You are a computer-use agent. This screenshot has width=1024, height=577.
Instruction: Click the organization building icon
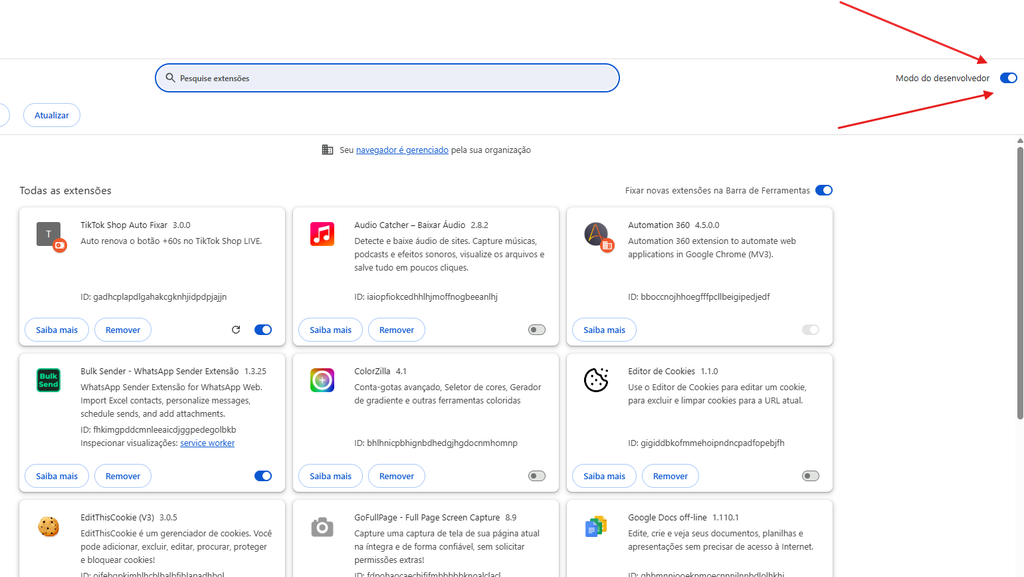pyautogui.click(x=327, y=149)
